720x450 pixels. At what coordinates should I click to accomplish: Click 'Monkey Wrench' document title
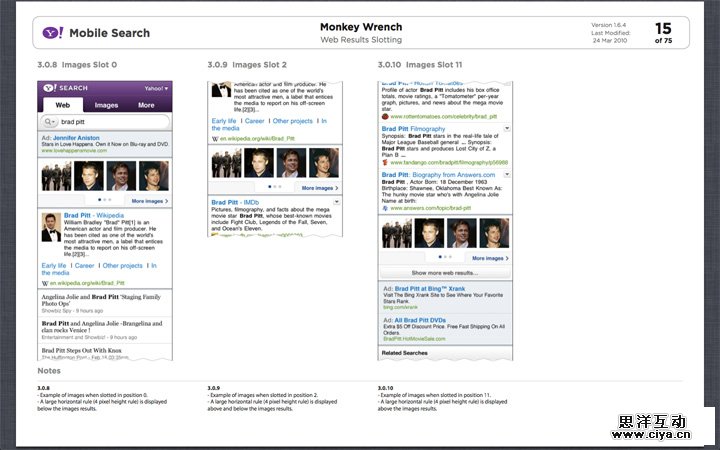coord(361,27)
